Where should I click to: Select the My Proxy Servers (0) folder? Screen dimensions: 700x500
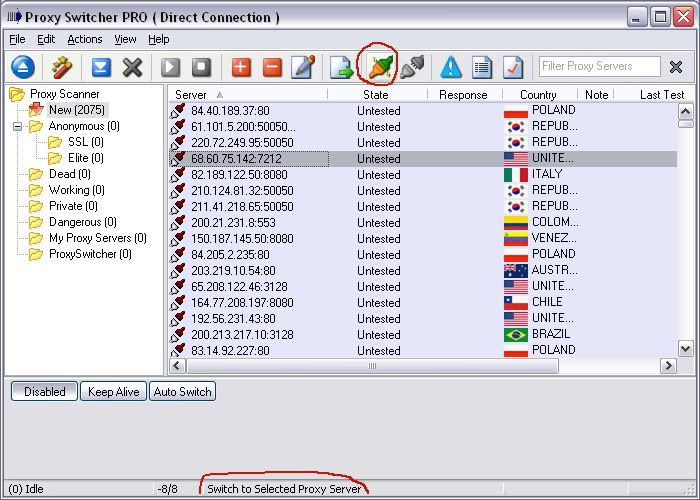(98, 238)
